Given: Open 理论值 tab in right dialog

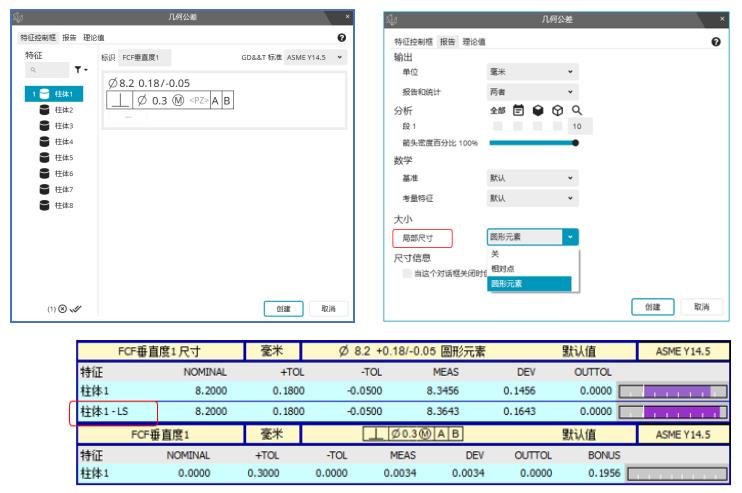Looking at the screenshot, I should (x=474, y=42).
